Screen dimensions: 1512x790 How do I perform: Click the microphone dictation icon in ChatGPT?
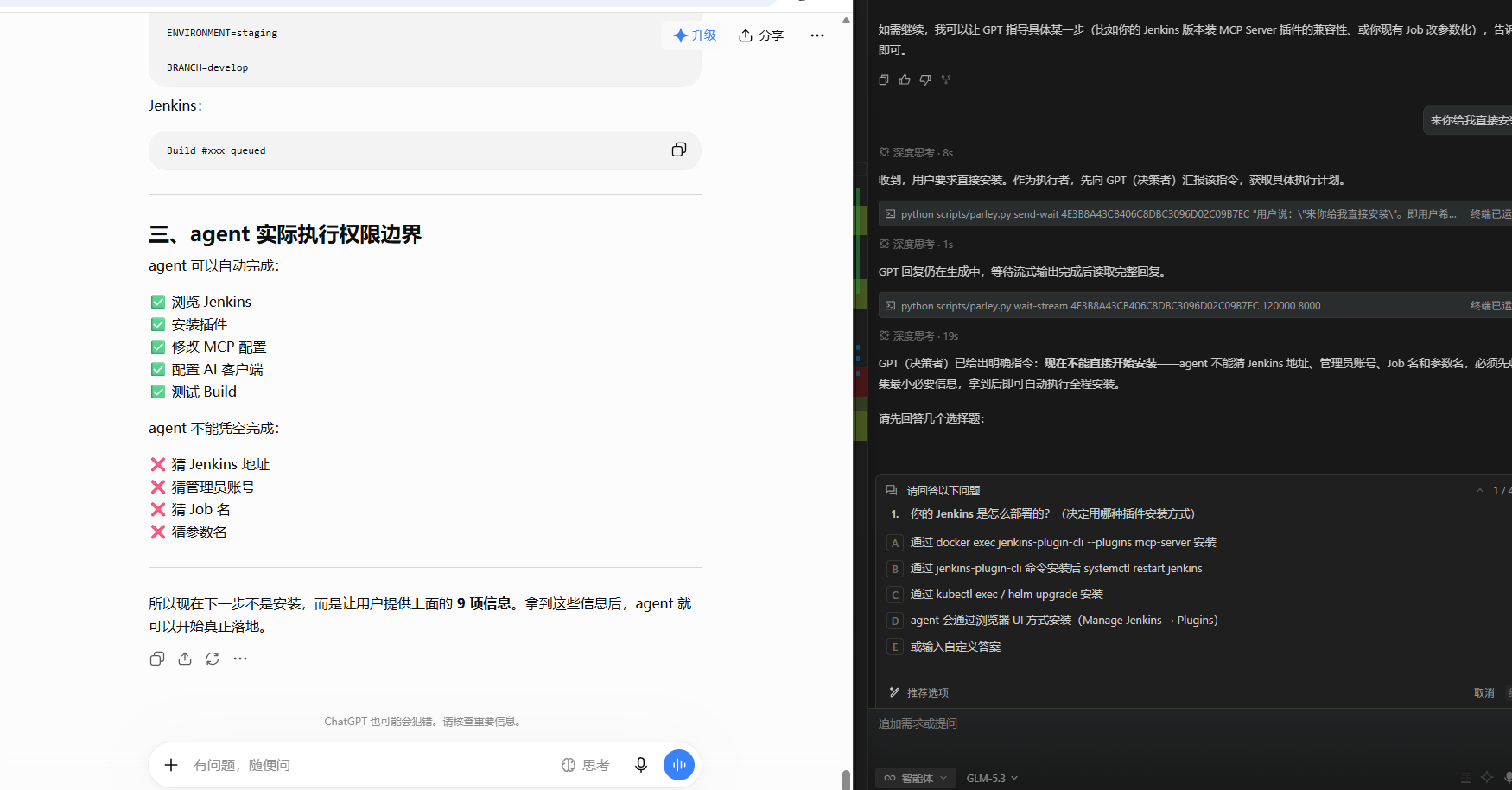(641, 765)
